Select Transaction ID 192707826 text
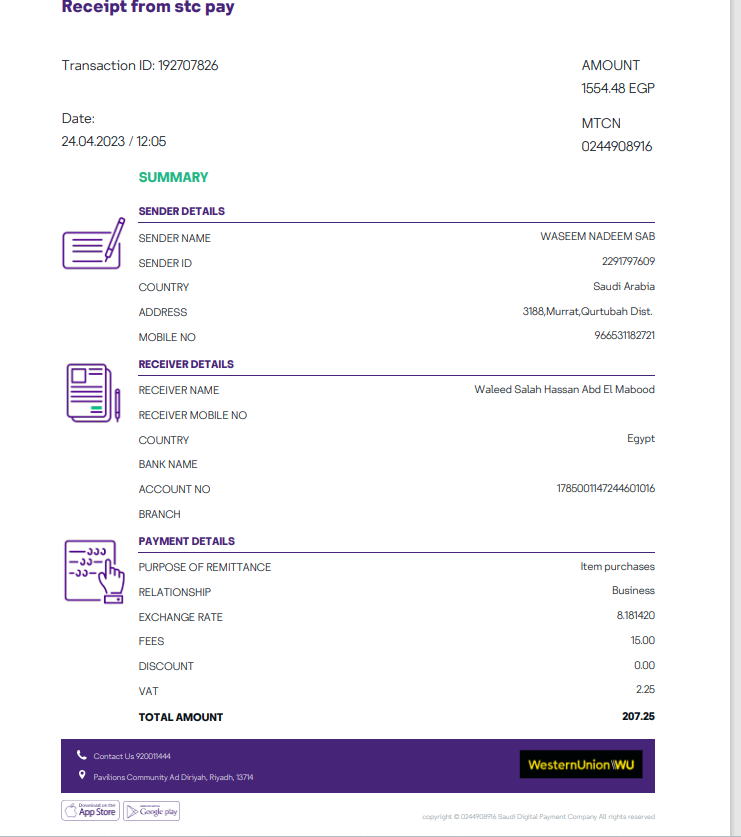741x837 pixels. click(x=140, y=66)
